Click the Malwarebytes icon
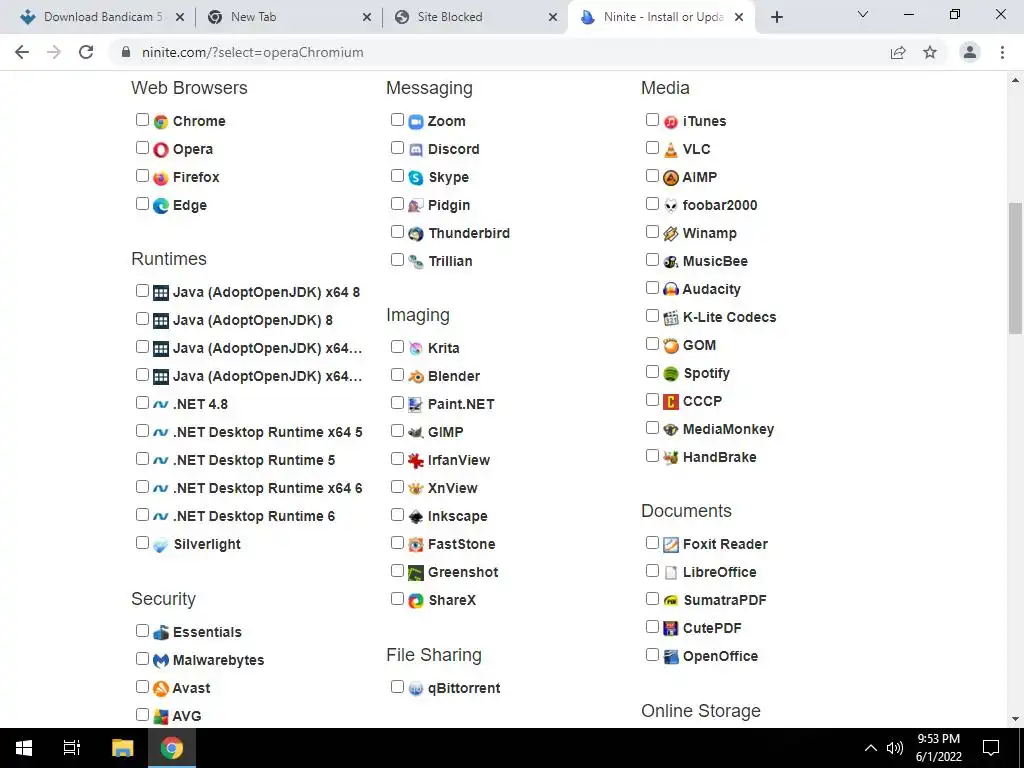1024x768 pixels. tap(161, 661)
